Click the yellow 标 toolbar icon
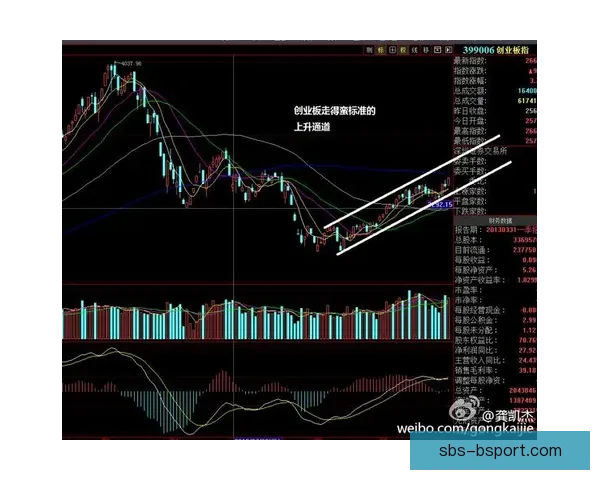600x480 pixels. tap(381, 50)
